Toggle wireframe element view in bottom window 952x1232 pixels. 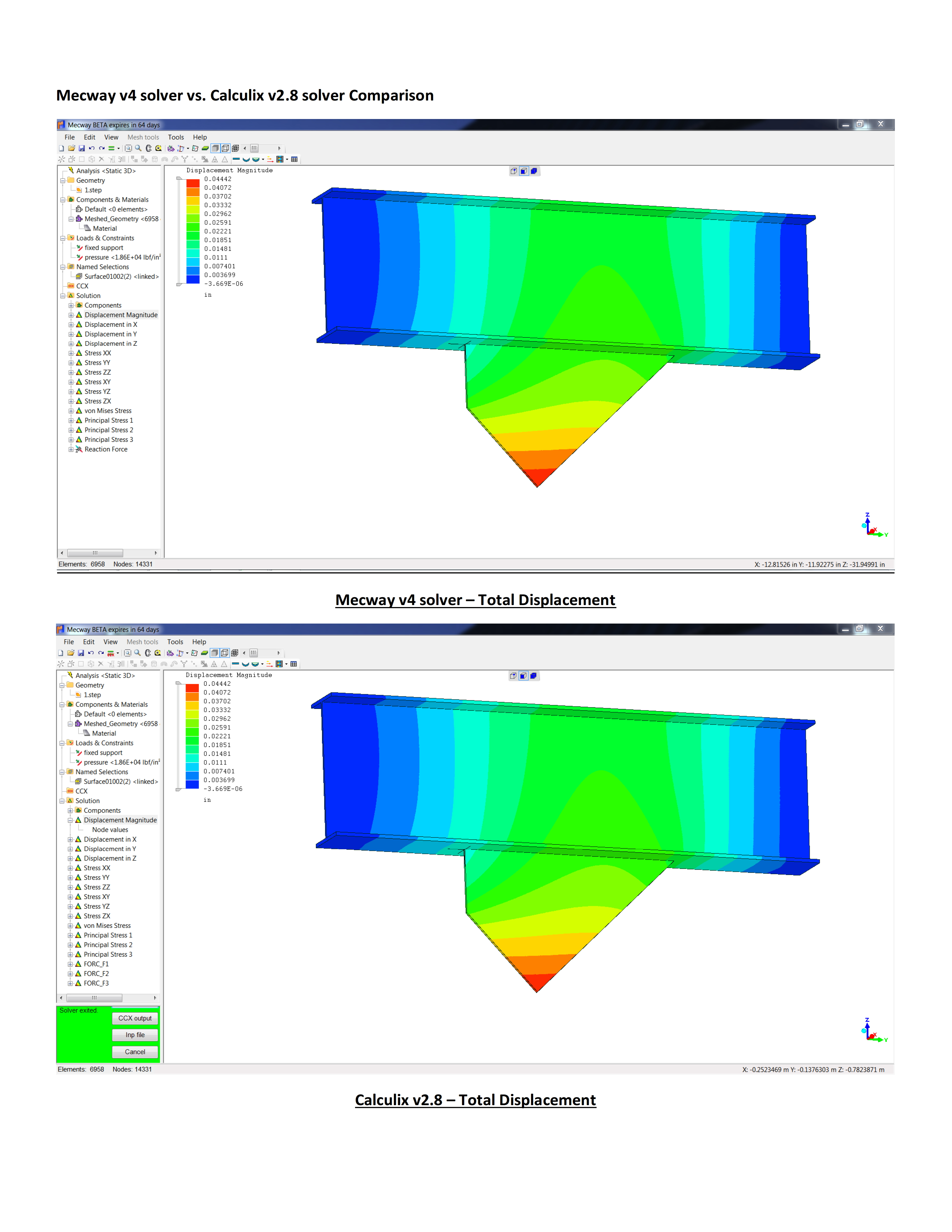pos(225,653)
